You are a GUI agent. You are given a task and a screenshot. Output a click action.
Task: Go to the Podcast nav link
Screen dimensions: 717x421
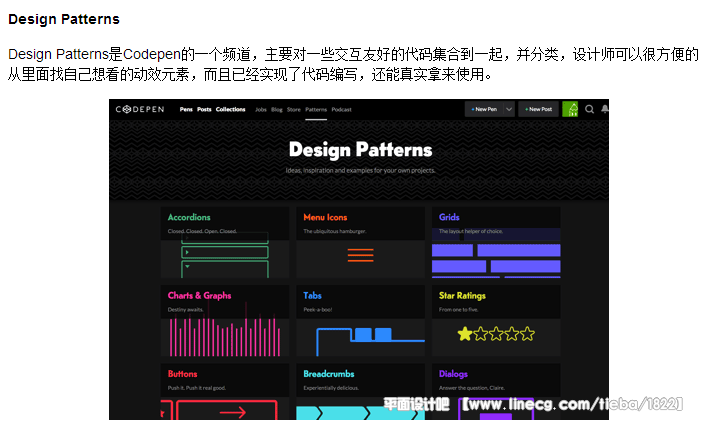(342, 110)
